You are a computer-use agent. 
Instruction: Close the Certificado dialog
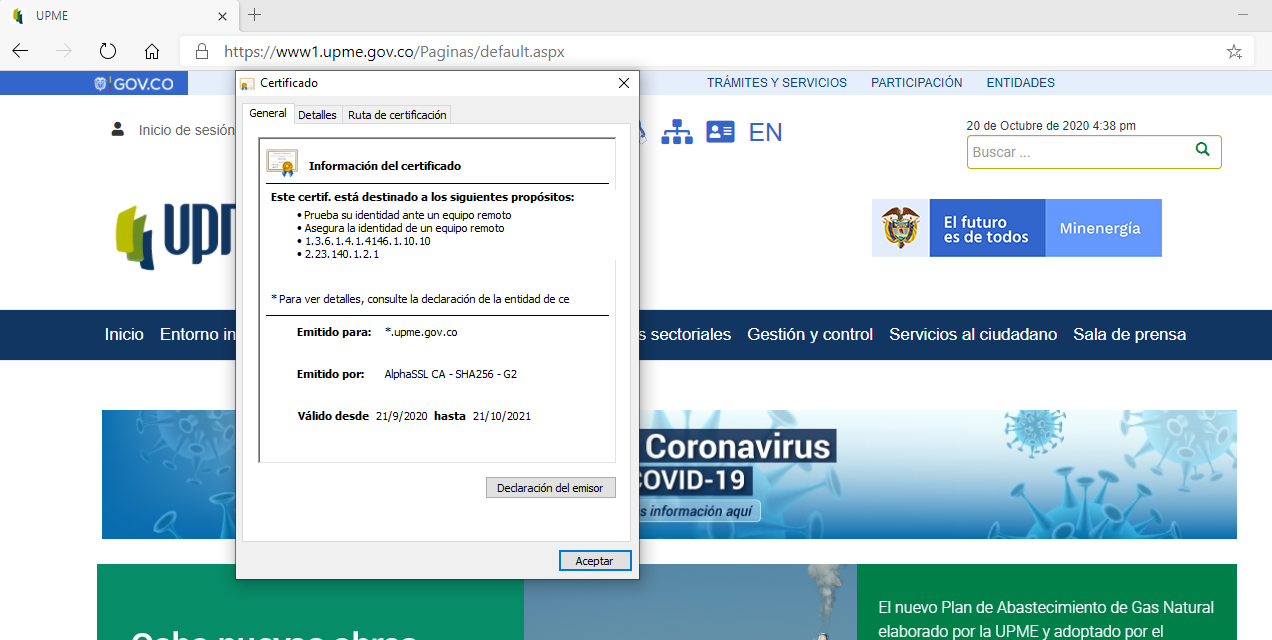623,83
